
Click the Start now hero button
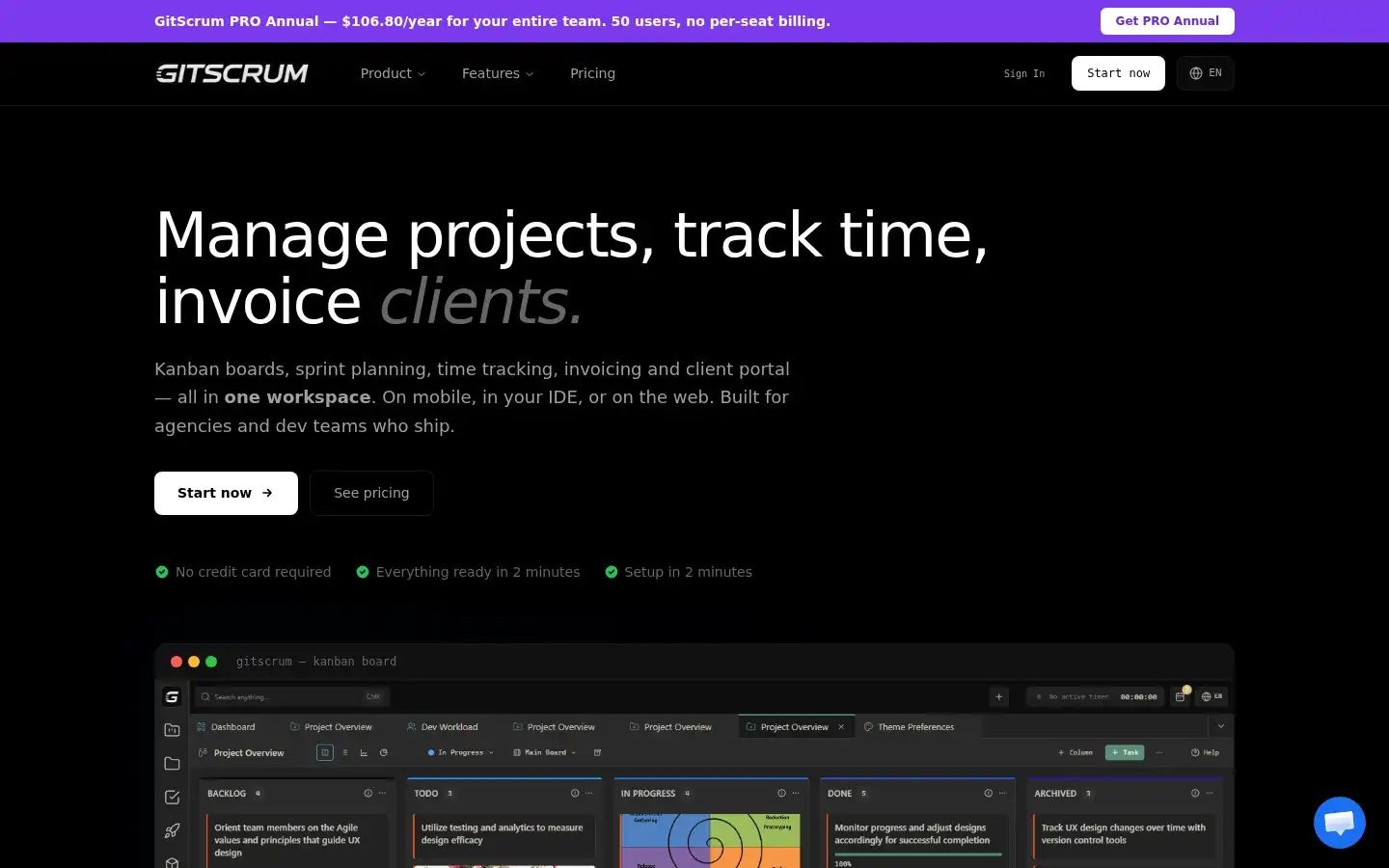pyautogui.click(x=226, y=493)
